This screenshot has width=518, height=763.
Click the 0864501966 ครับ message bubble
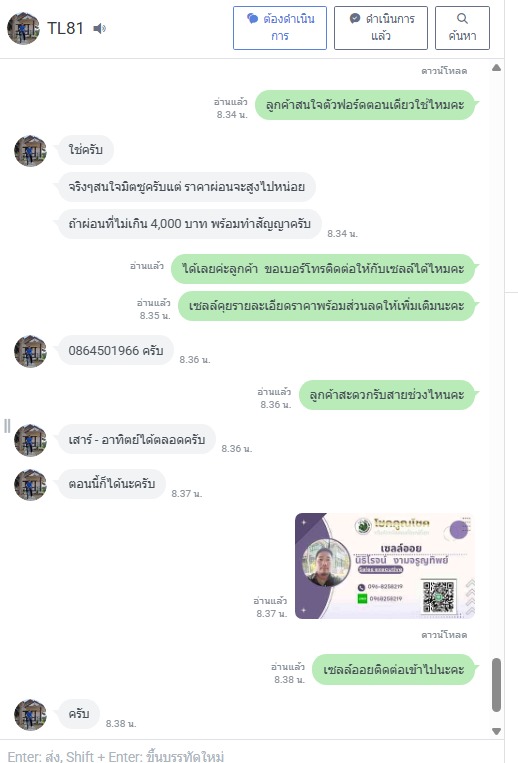point(116,350)
